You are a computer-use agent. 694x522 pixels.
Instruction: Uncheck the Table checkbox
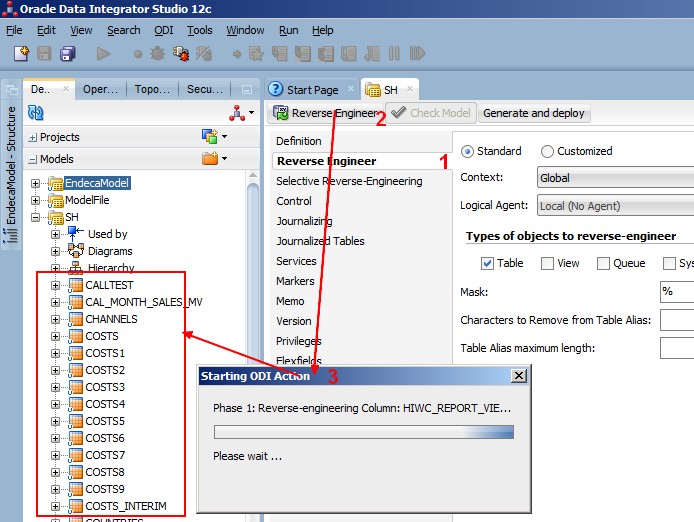point(487,263)
